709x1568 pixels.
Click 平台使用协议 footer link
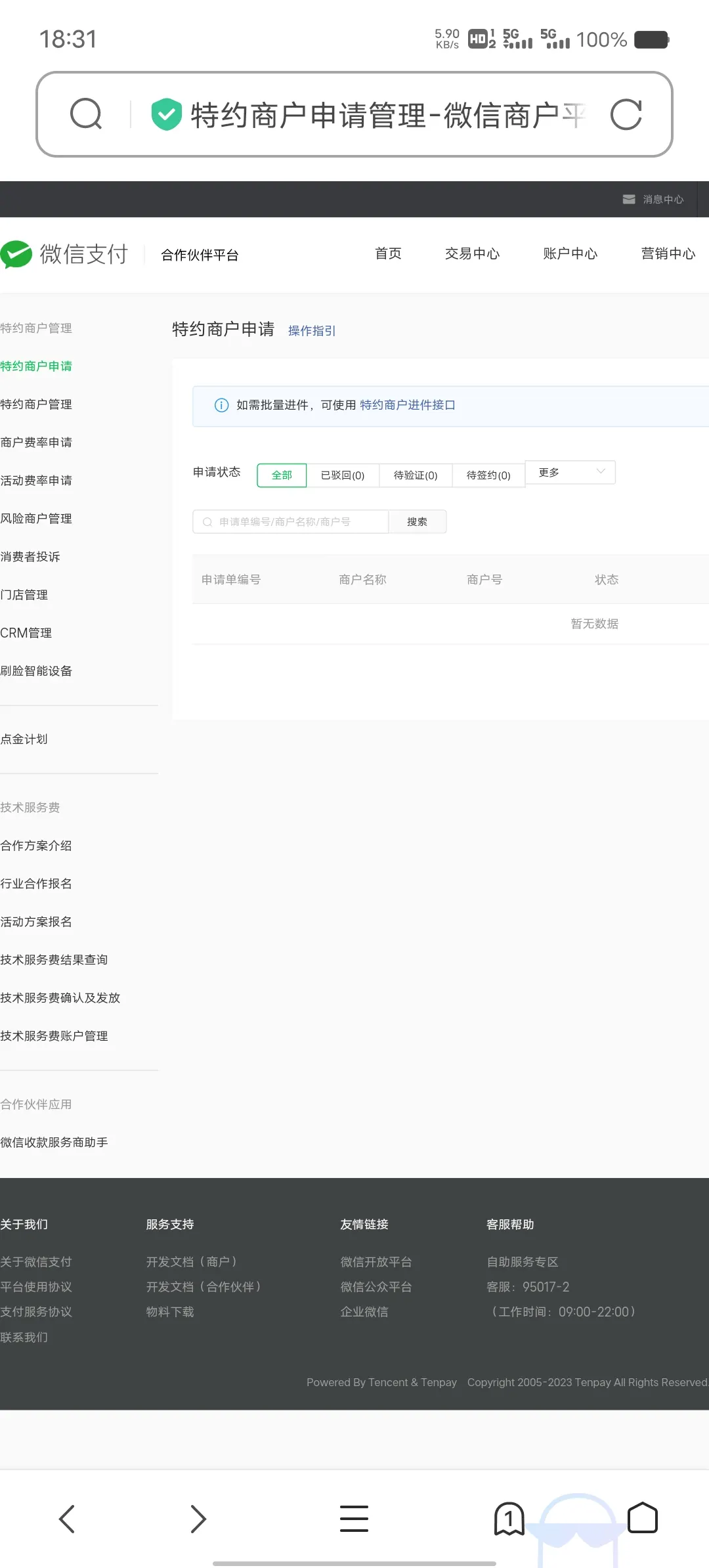pos(36,1287)
